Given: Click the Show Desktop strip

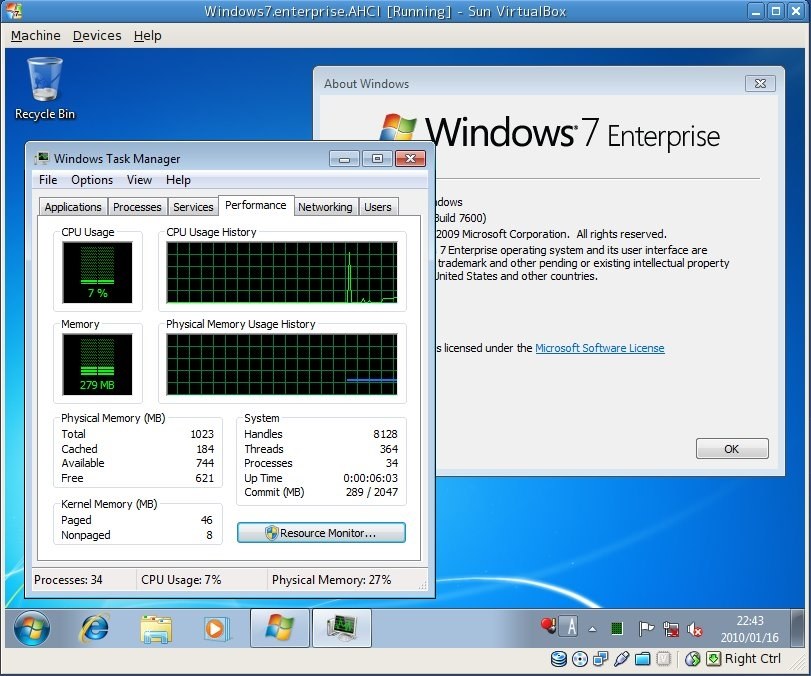Looking at the screenshot, I should [x=798, y=628].
